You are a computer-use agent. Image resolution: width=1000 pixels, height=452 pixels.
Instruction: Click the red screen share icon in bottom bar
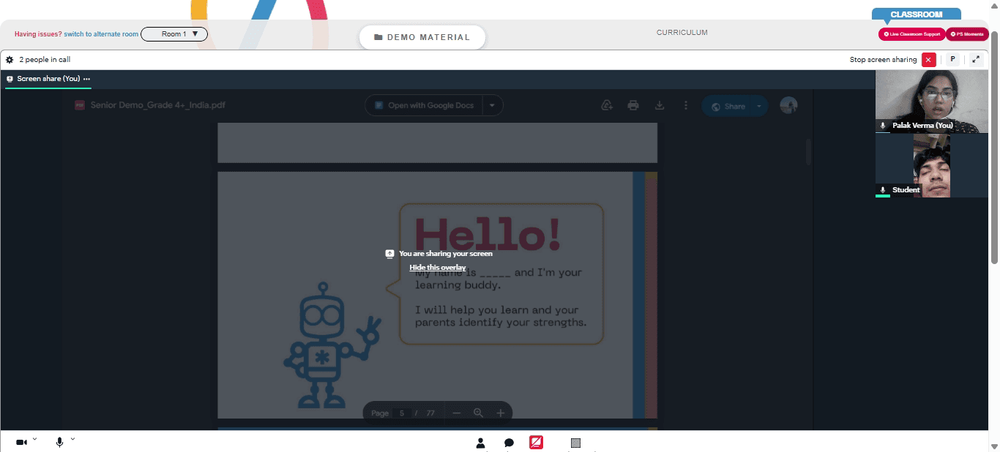pos(536,442)
